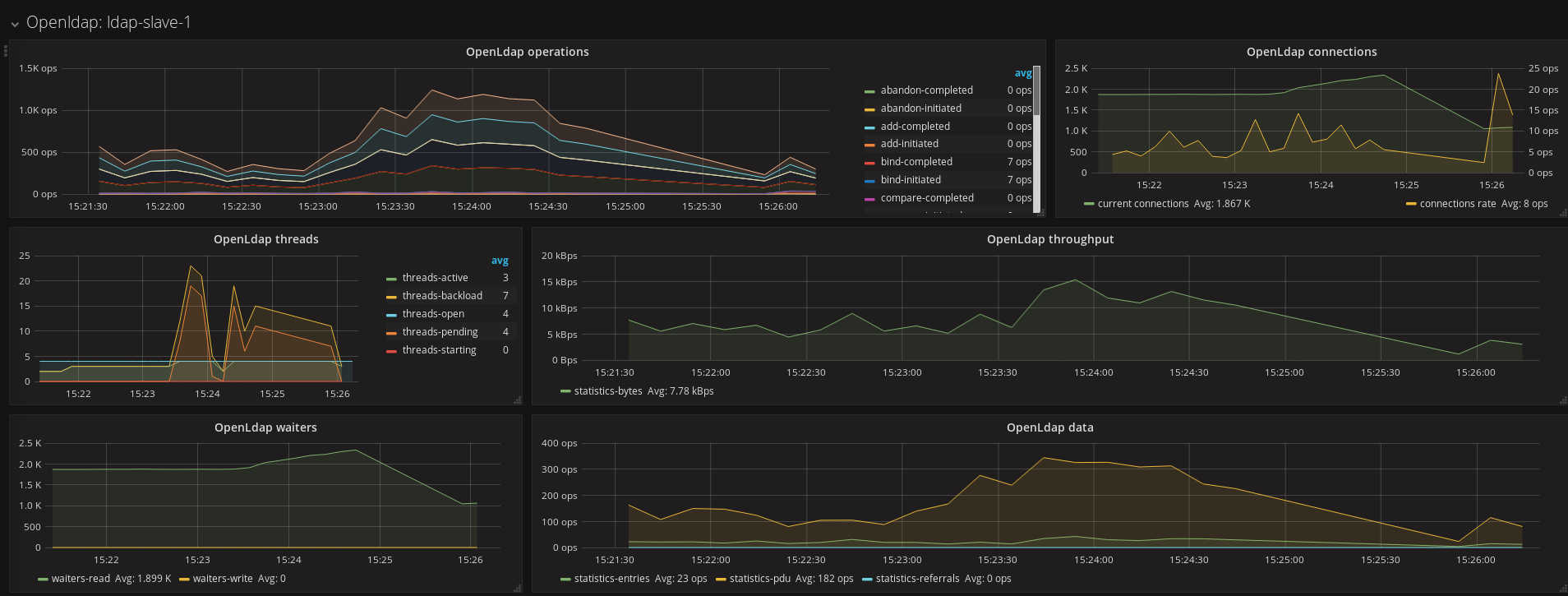Open the OpenLdap operations panel title menu
Viewport: 1568px width, 596px height.
click(x=527, y=52)
